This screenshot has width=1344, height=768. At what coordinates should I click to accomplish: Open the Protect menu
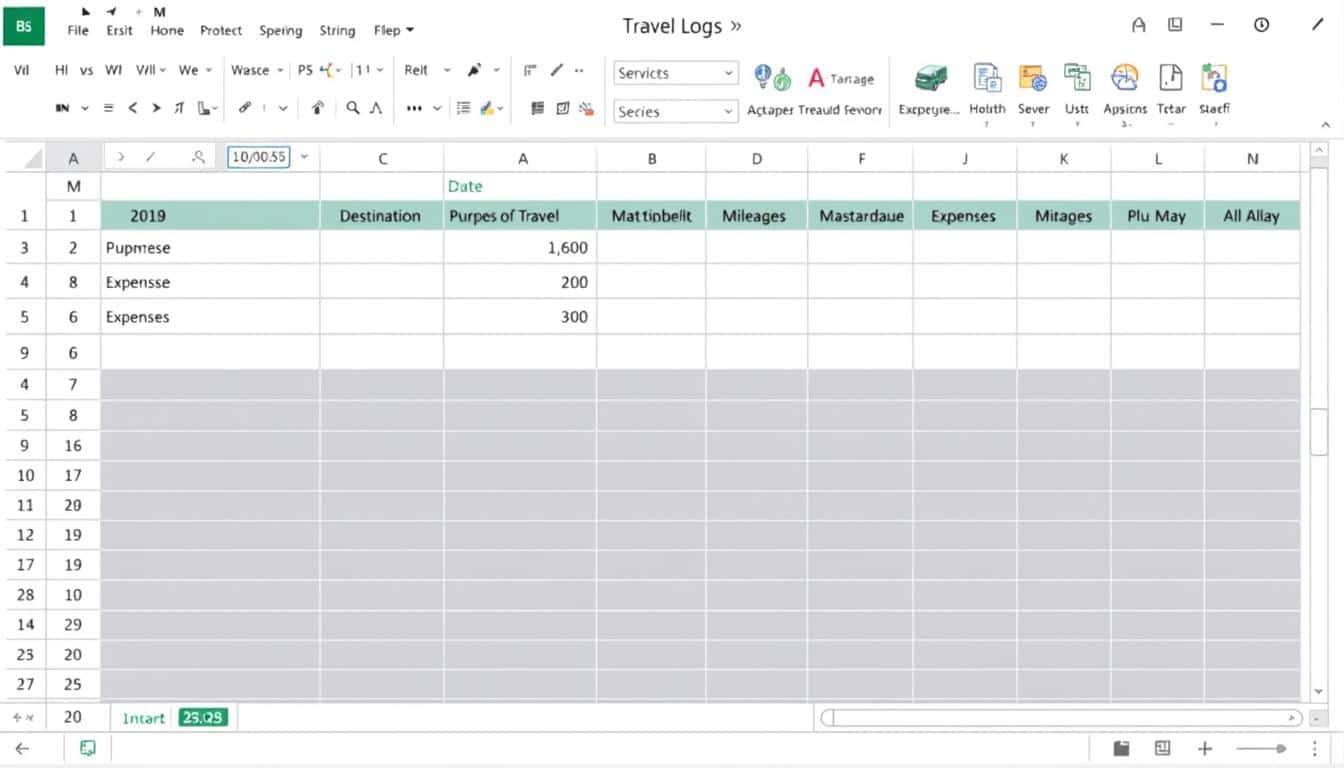pos(221,30)
